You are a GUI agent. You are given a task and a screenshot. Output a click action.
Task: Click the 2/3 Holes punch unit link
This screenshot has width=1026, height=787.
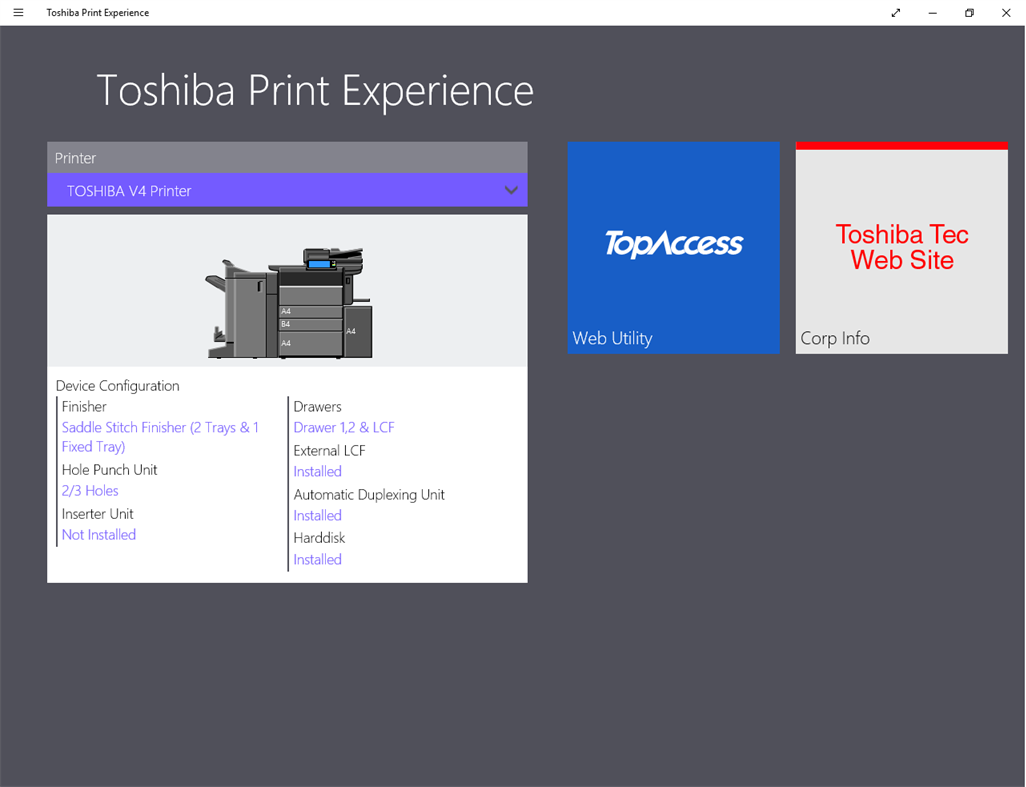coord(89,490)
